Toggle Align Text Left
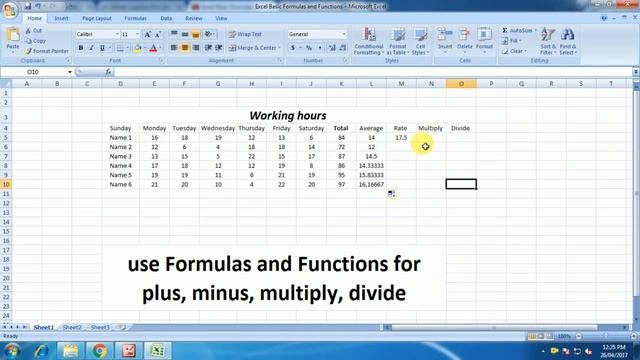Screen dimensions: 640x360 pos(173,48)
